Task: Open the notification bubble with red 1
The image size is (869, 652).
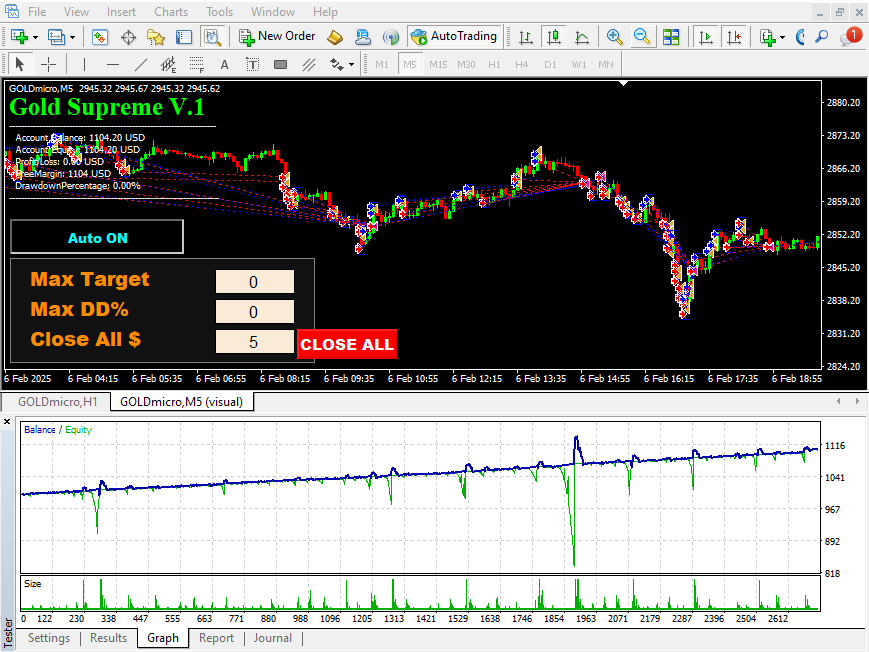Action: [851, 37]
